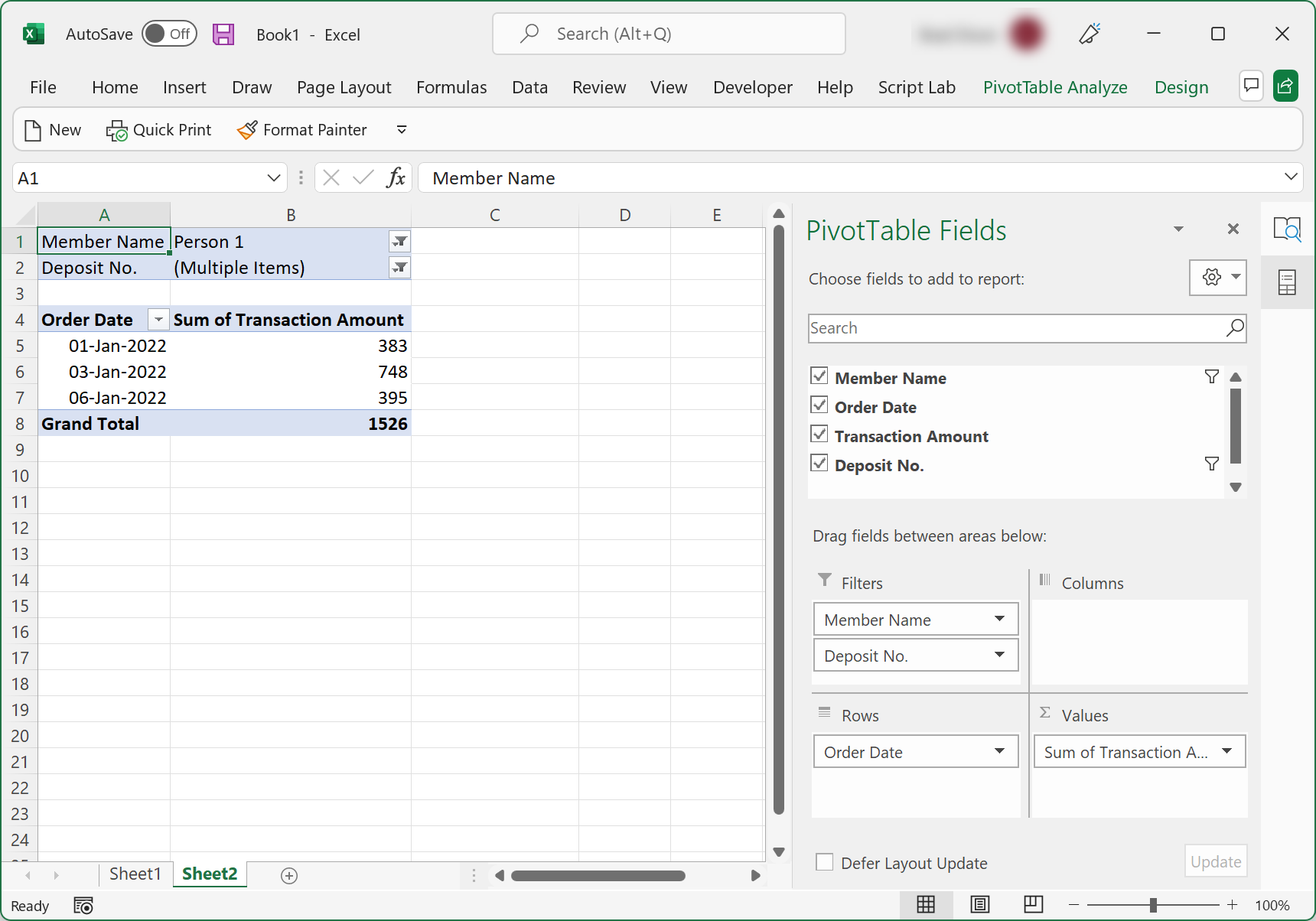Screen dimensions: 1316x921
Task: Open the Comments speech bubble icon
Action: click(x=1251, y=86)
